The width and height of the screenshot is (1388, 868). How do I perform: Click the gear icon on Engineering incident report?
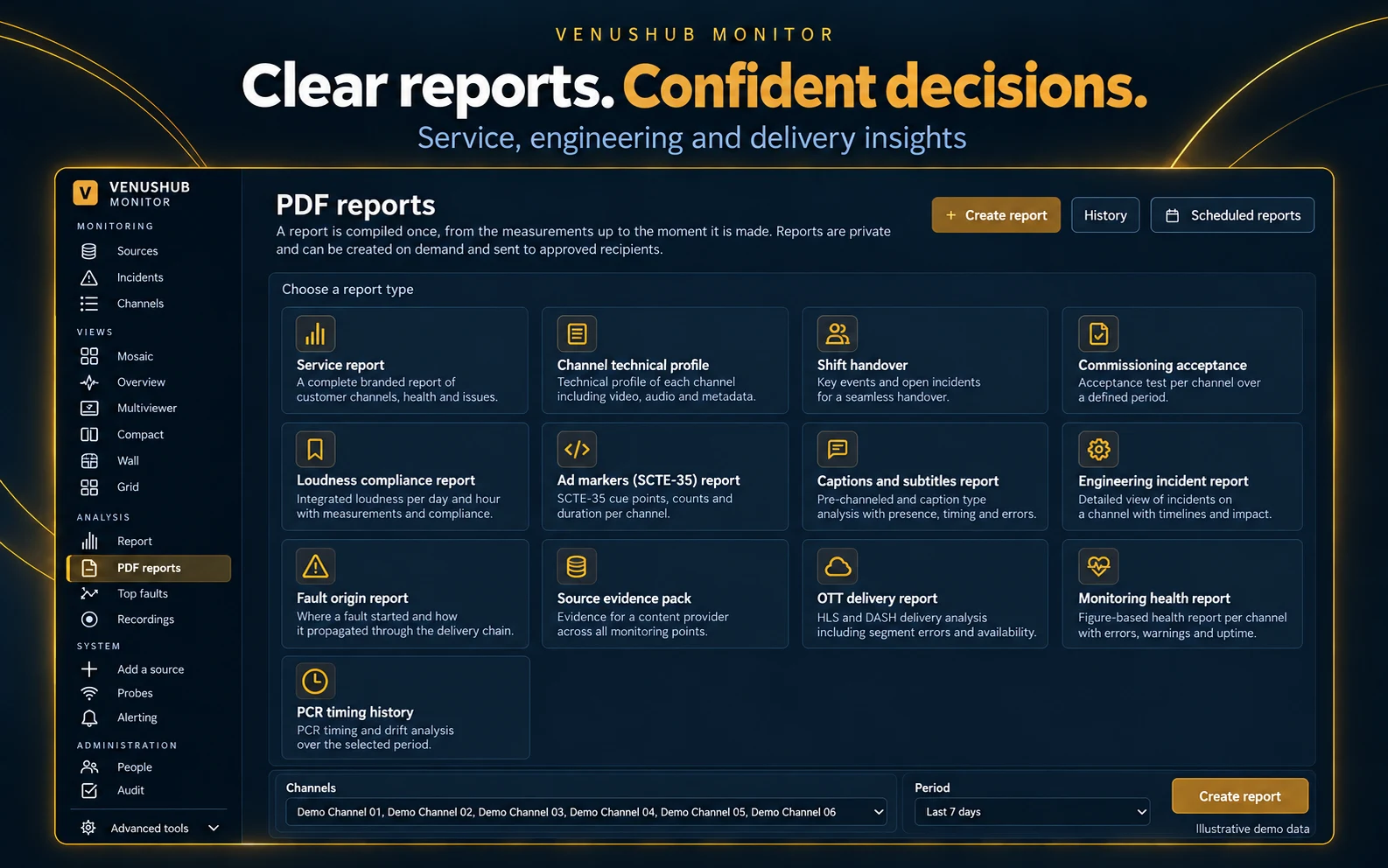point(1098,449)
